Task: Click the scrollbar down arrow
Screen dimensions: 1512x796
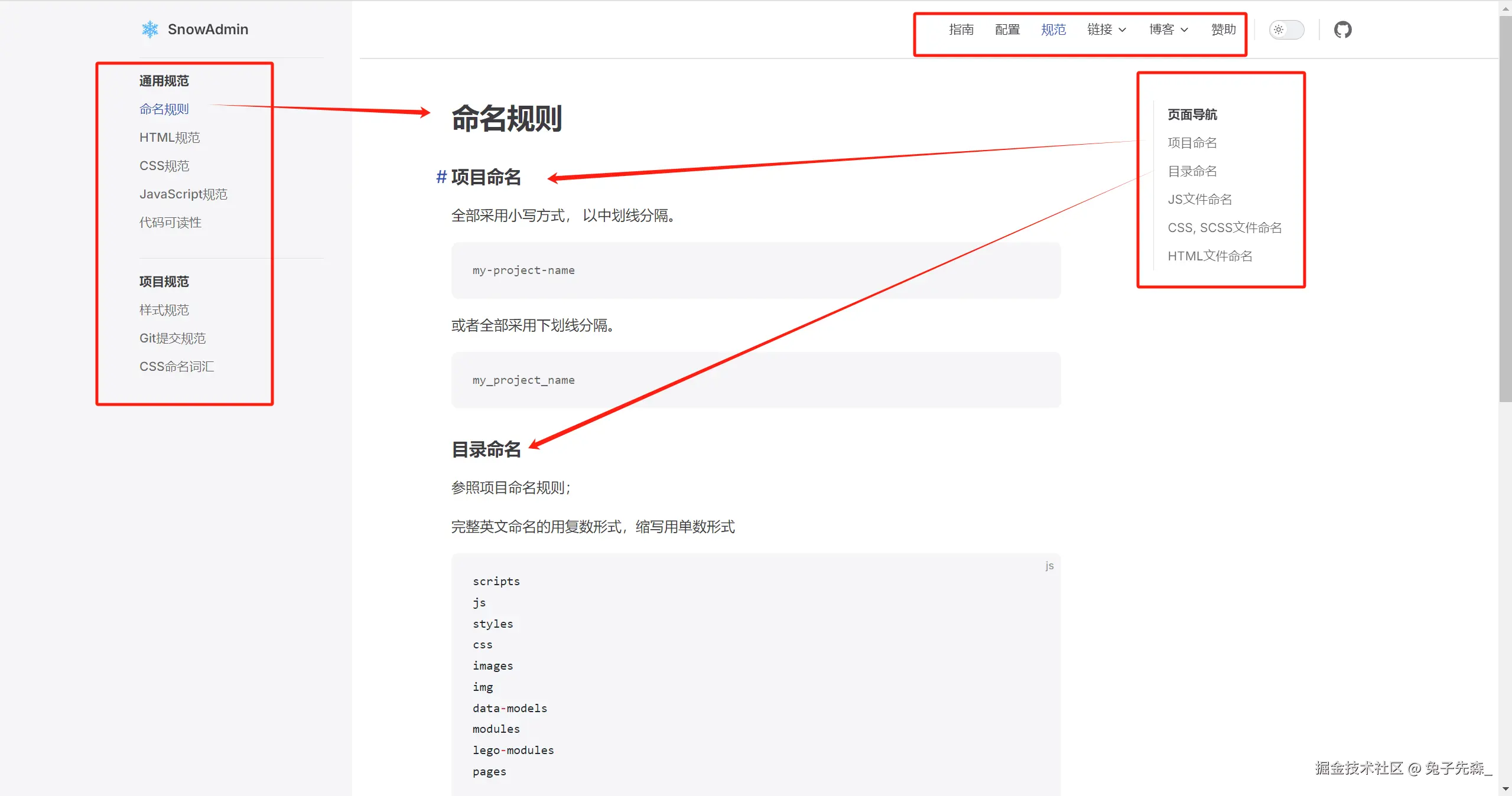Action: [1505, 789]
